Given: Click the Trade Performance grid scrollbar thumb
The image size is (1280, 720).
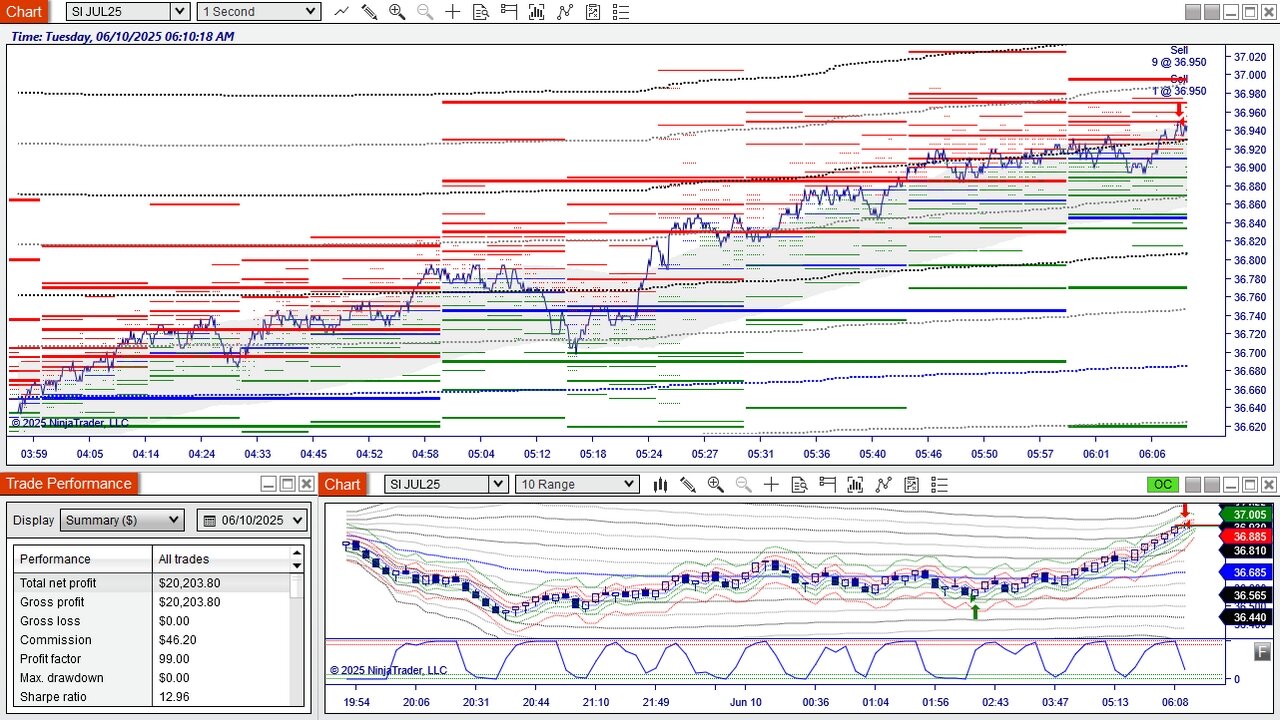Looking at the screenshot, I should [x=297, y=587].
